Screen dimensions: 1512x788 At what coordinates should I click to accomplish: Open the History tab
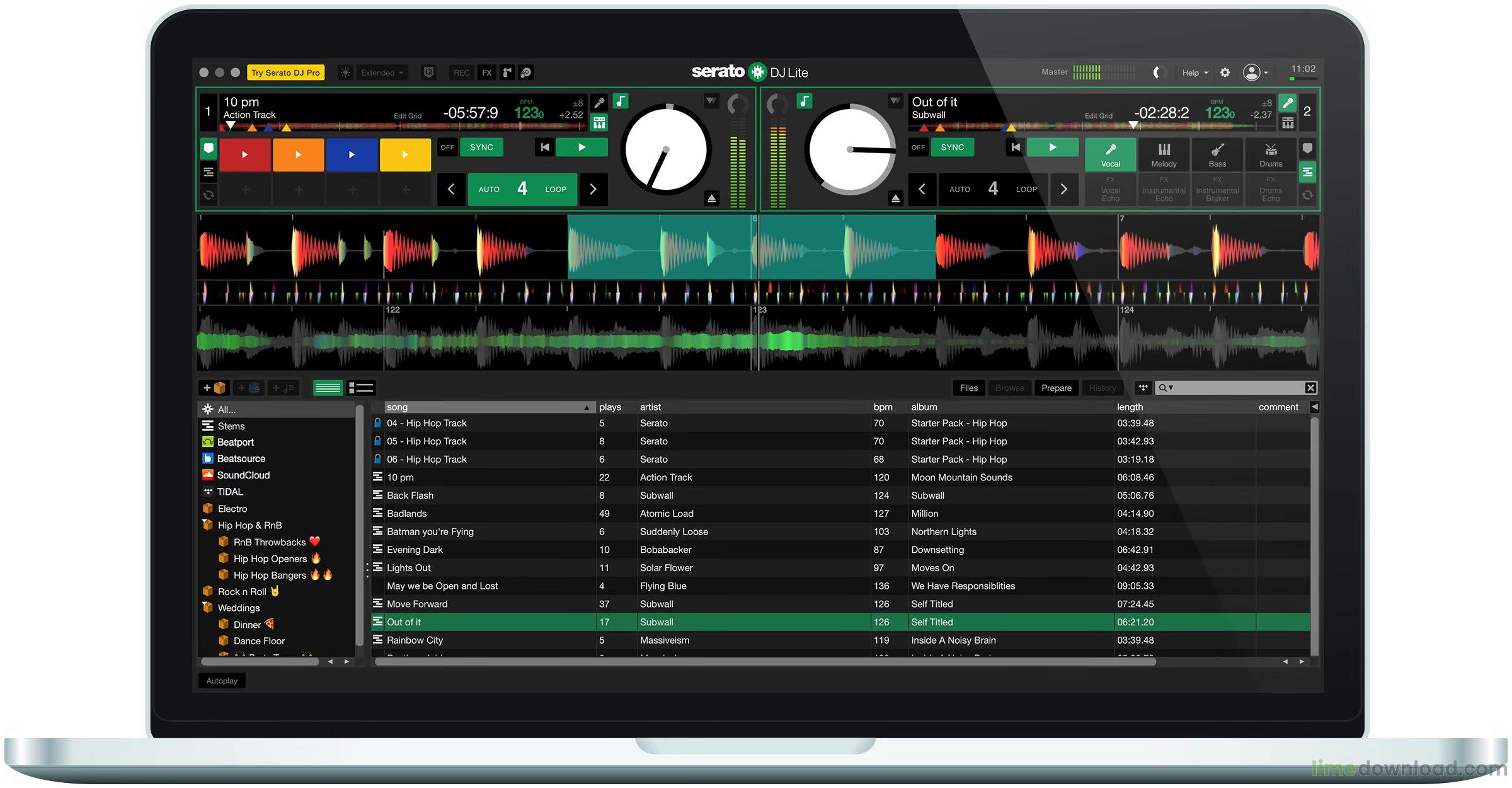coord(1102,388)
